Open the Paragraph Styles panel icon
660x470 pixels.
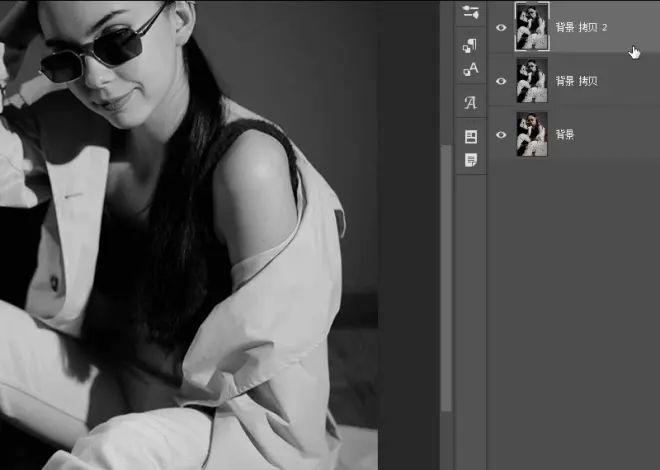coord(470,45)
